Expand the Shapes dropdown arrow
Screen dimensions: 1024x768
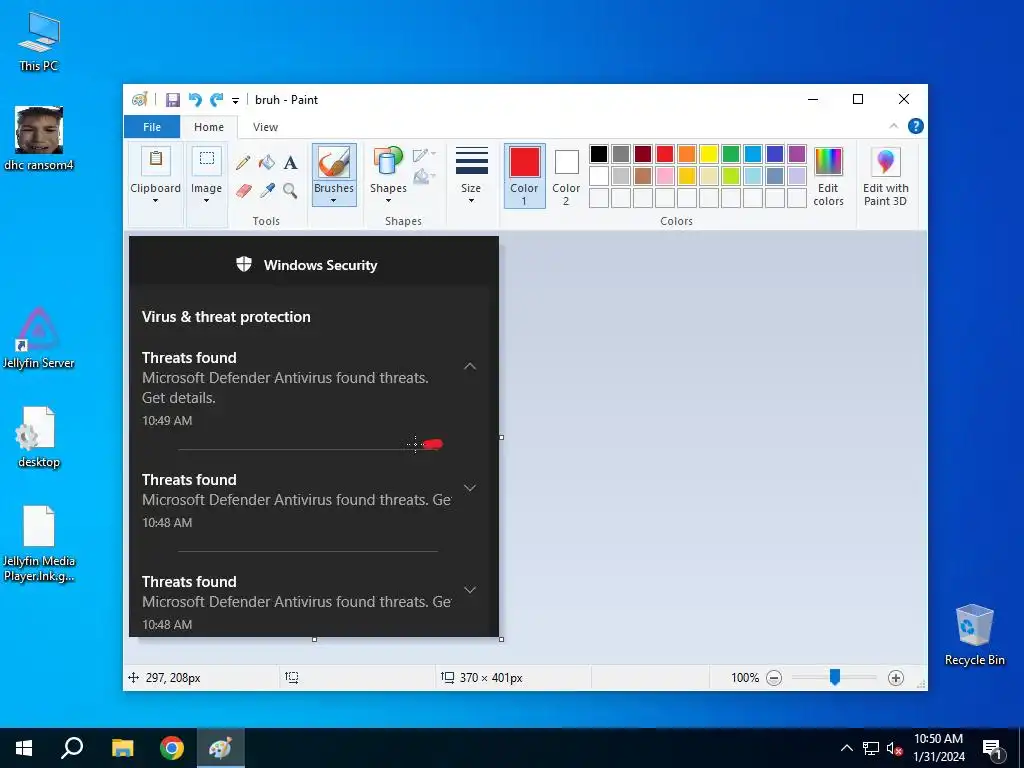point(388,200)
